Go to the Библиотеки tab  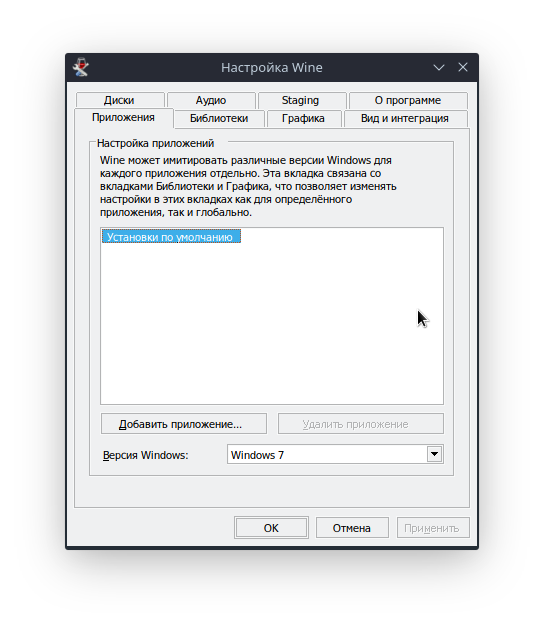tap(219, 118)
